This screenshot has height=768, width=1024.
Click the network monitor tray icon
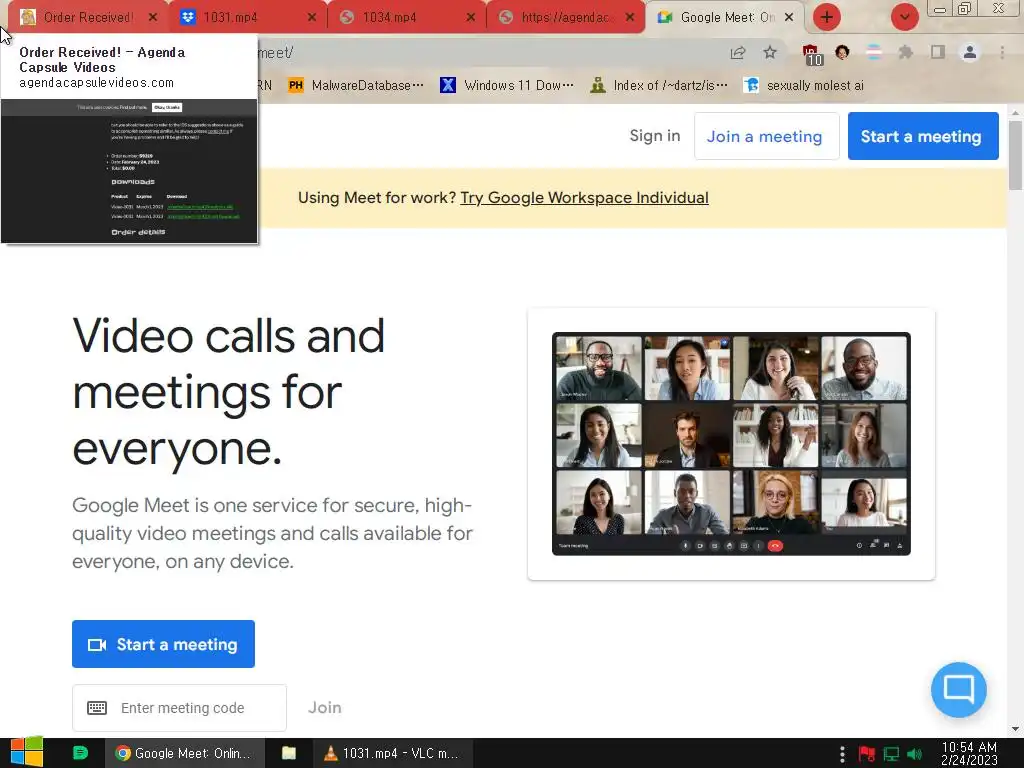[x=891, y=754]
